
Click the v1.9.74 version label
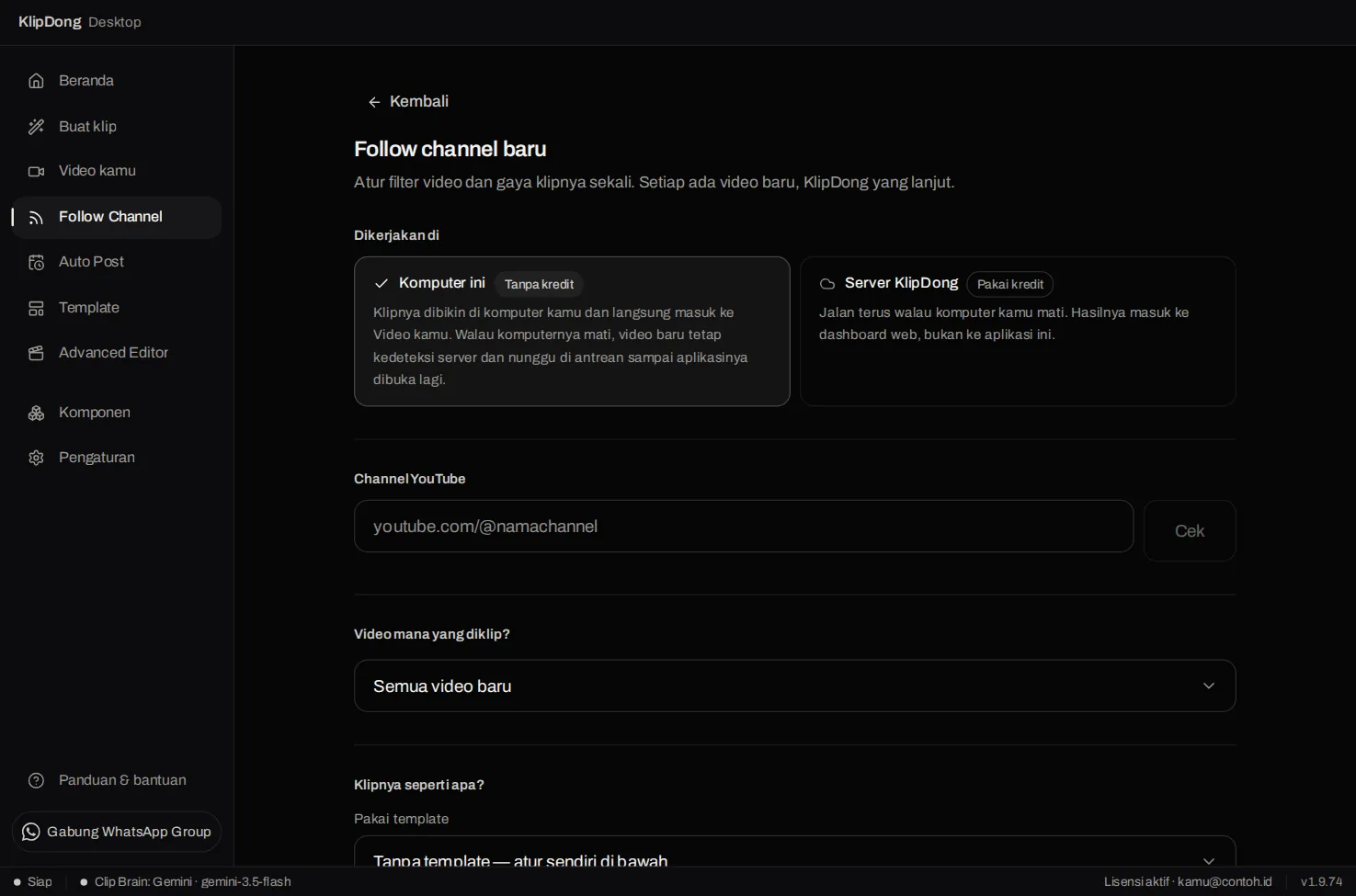[x=1321, y=882]
